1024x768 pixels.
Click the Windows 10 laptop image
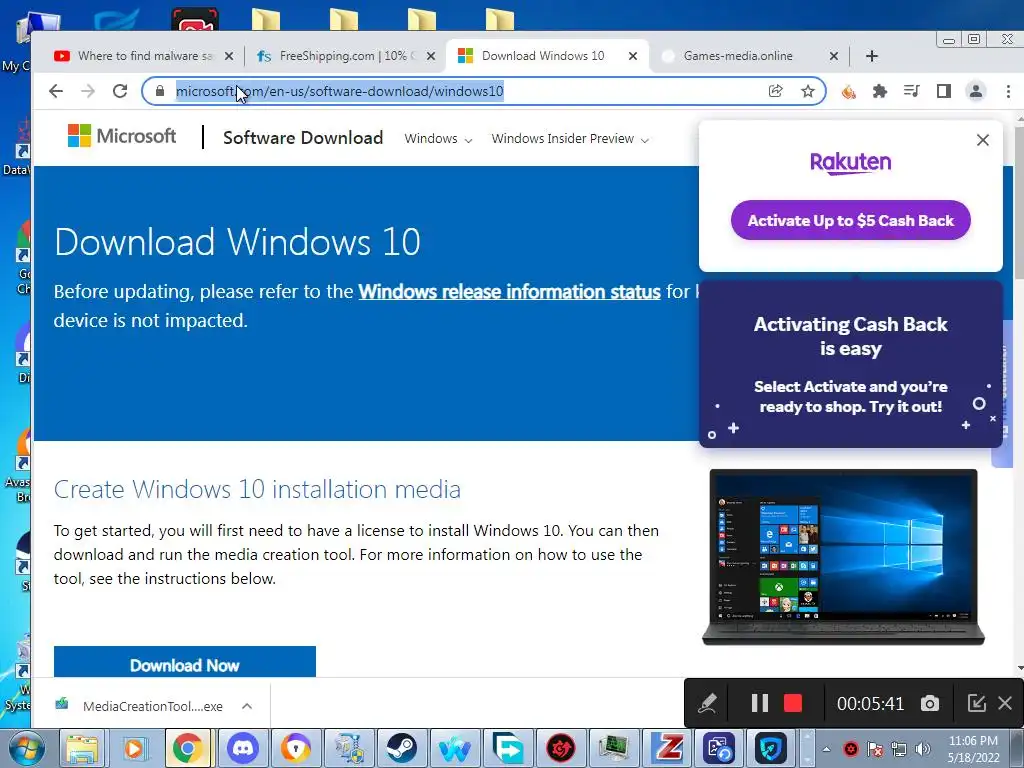[843, 557]
